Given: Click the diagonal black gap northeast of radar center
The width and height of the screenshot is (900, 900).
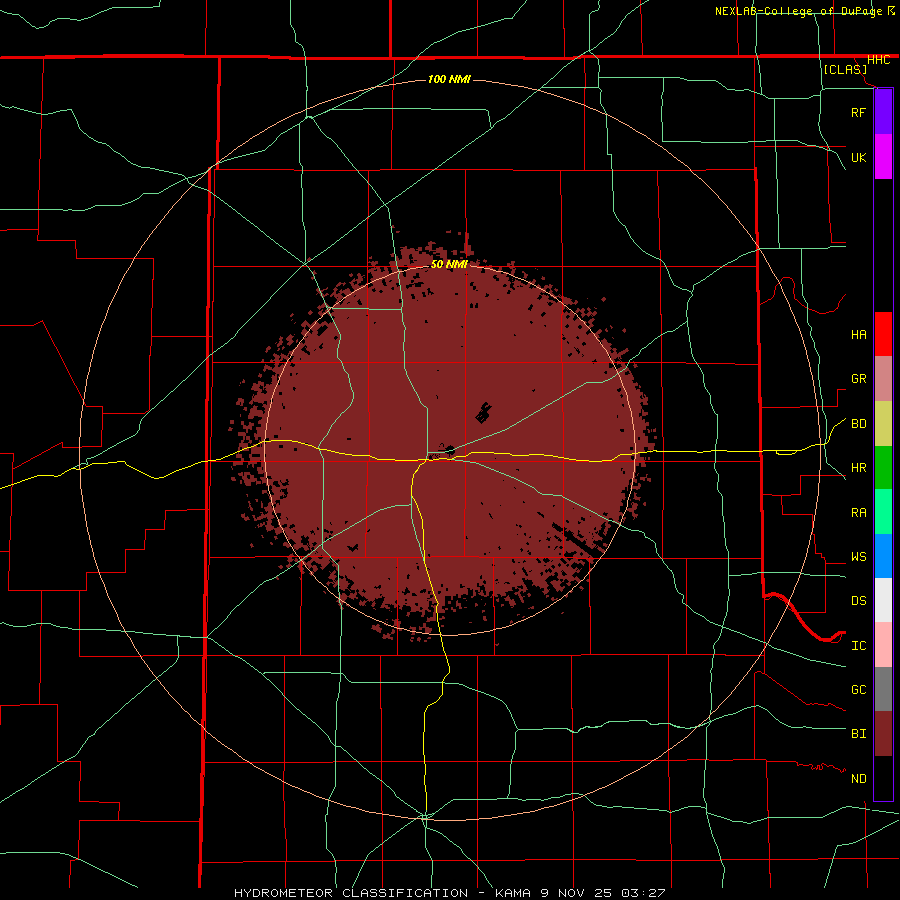Looking at the screenshot, I should tap(484, 412).
